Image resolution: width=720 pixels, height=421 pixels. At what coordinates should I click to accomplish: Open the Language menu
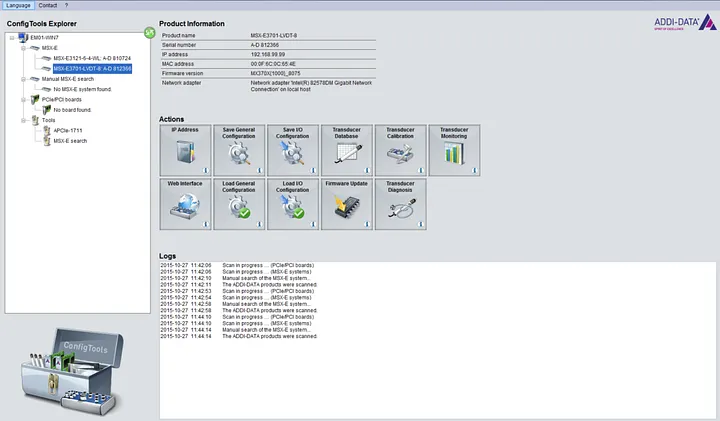pos(18,5)
